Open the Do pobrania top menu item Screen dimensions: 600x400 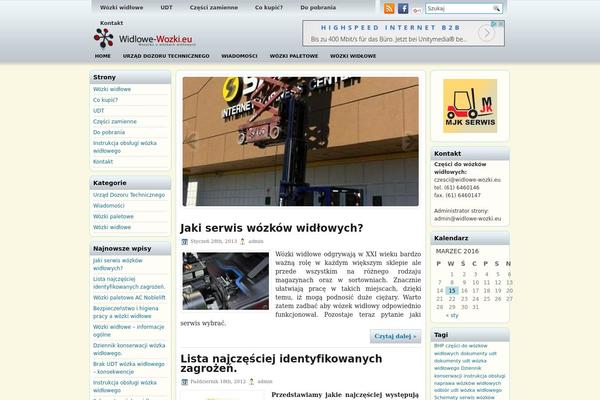(318, 7)
